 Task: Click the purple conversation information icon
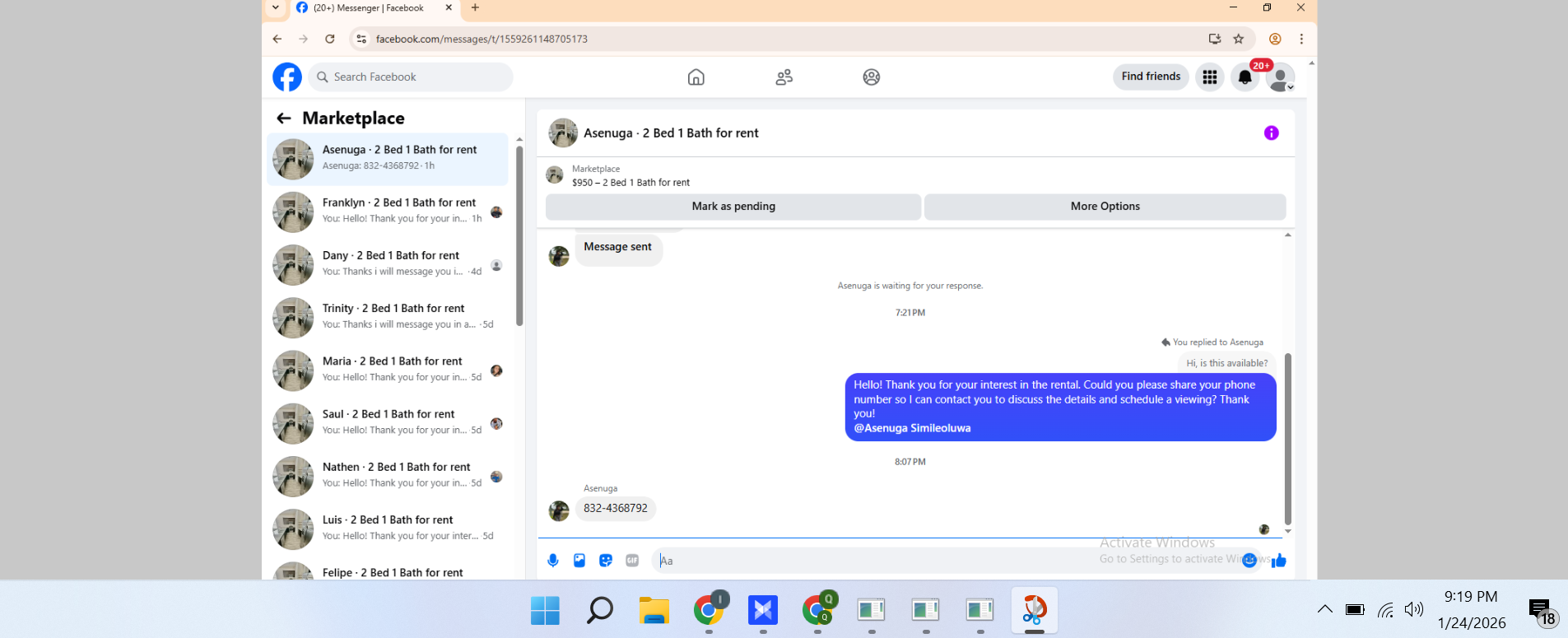pos(1272,133)
